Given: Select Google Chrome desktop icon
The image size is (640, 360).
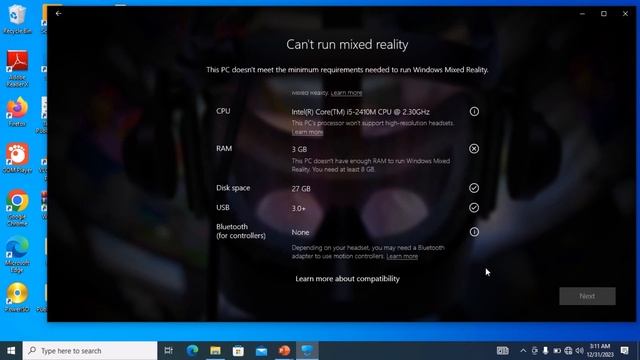Looking at the screenshot, I should [17, 208].
